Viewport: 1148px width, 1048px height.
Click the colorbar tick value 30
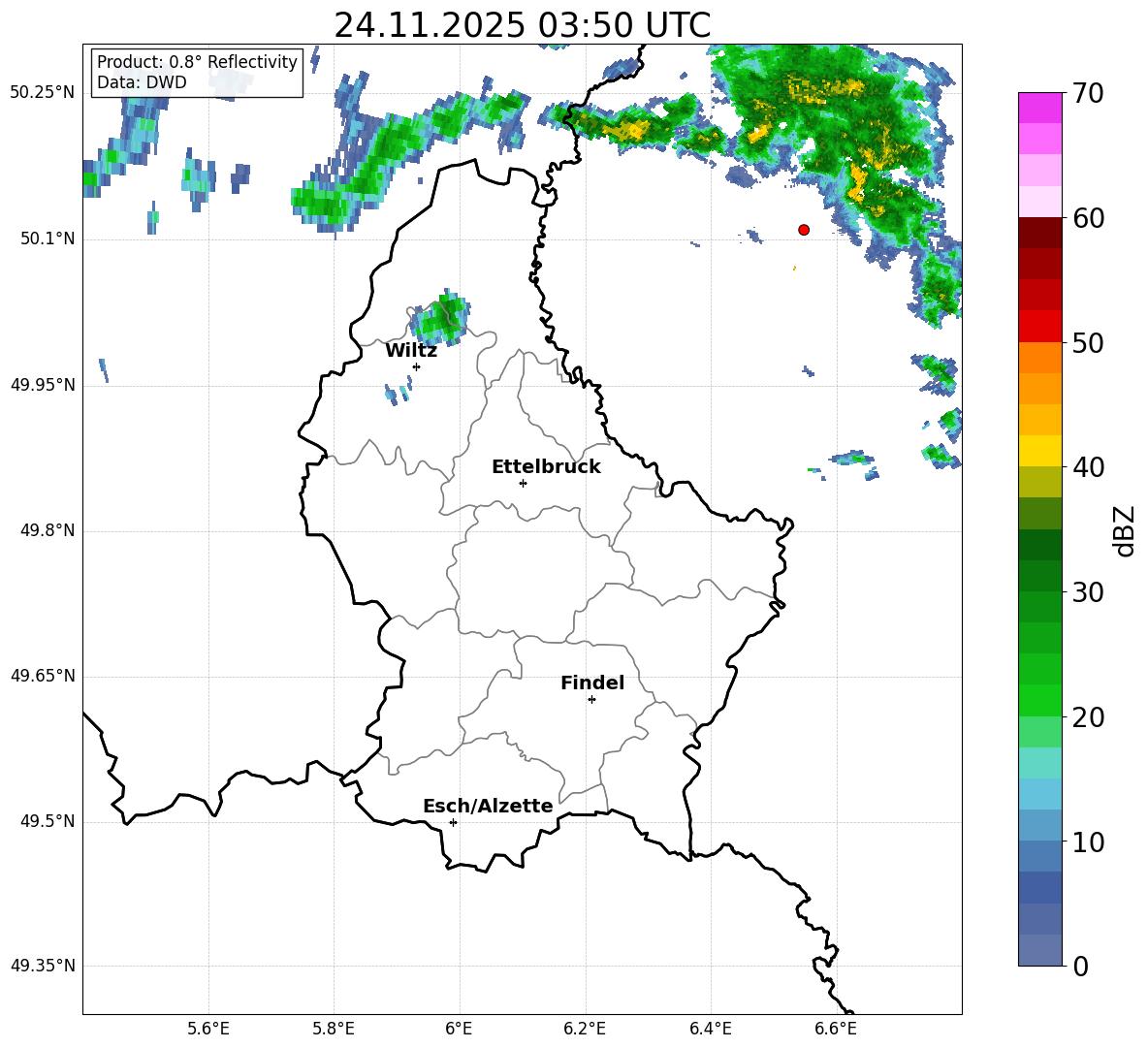point(1088,592)
